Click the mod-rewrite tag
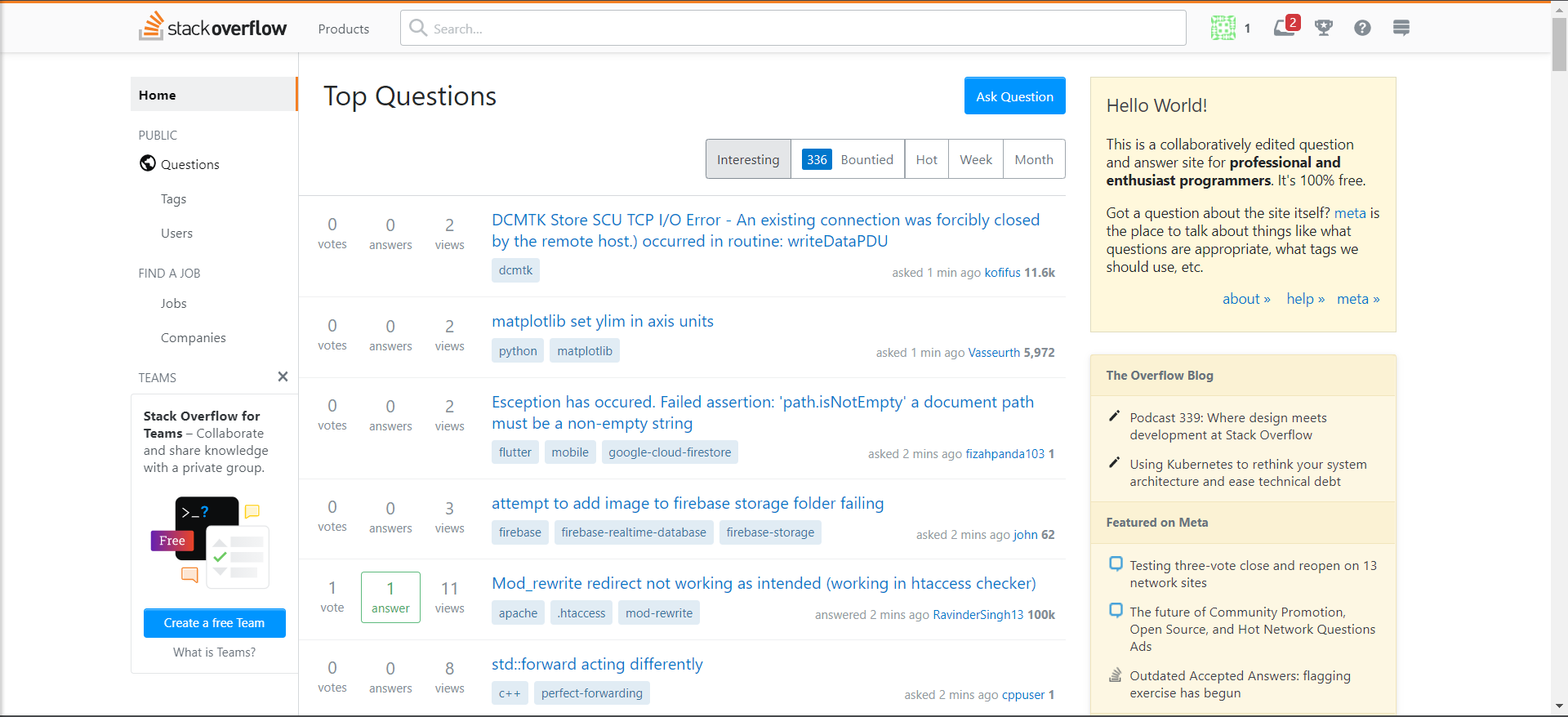 (x=659, y=613)
